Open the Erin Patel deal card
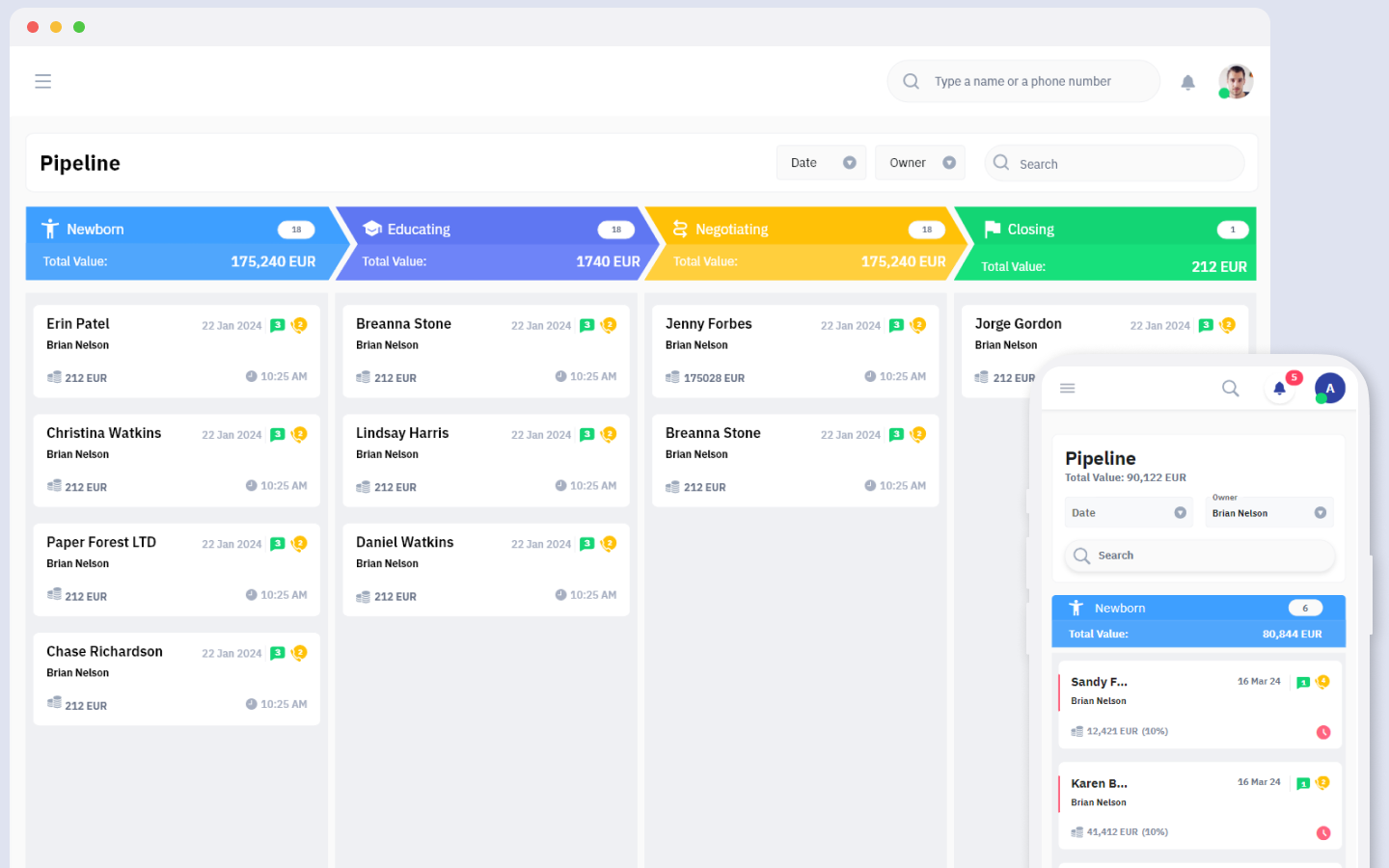The width and height of the screenshot is (1389, 868). pyautogui.click(x=177, y=351)
